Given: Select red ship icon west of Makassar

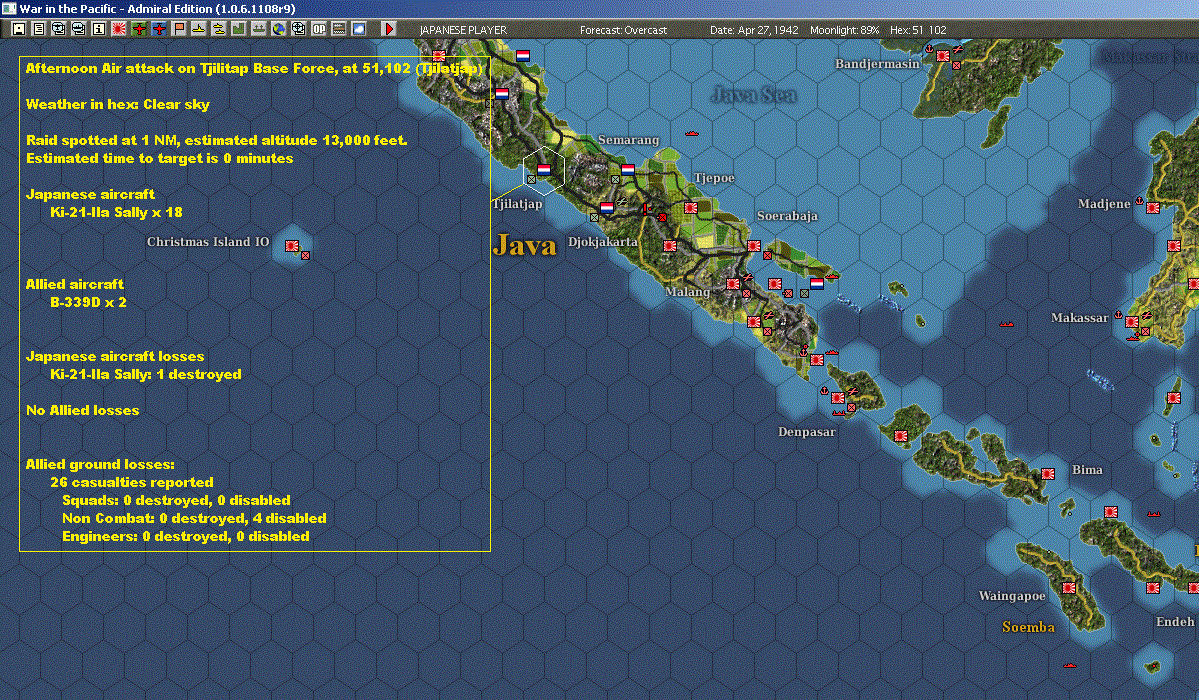Looking at the screenshot, I should [1006, 324].
